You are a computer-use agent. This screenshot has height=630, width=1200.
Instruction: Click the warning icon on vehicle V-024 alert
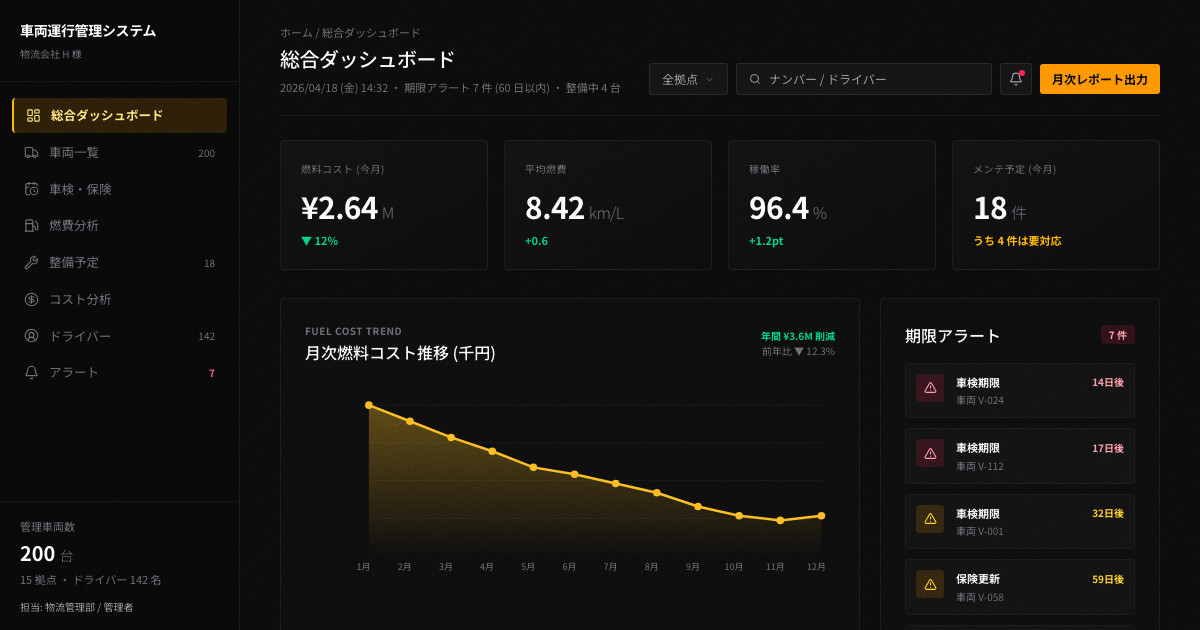[930, 389]
